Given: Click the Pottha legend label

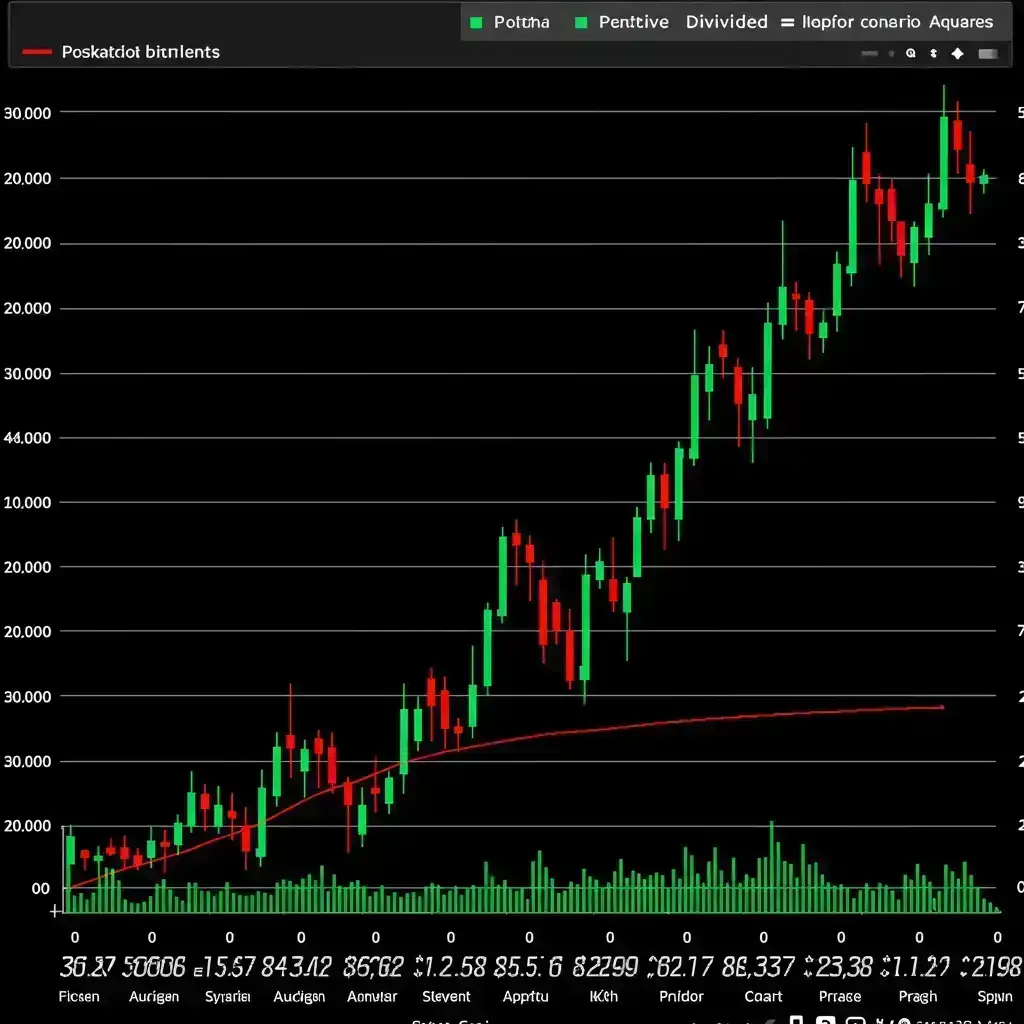Looking at the screenshot, I should (x=521, y=22).
